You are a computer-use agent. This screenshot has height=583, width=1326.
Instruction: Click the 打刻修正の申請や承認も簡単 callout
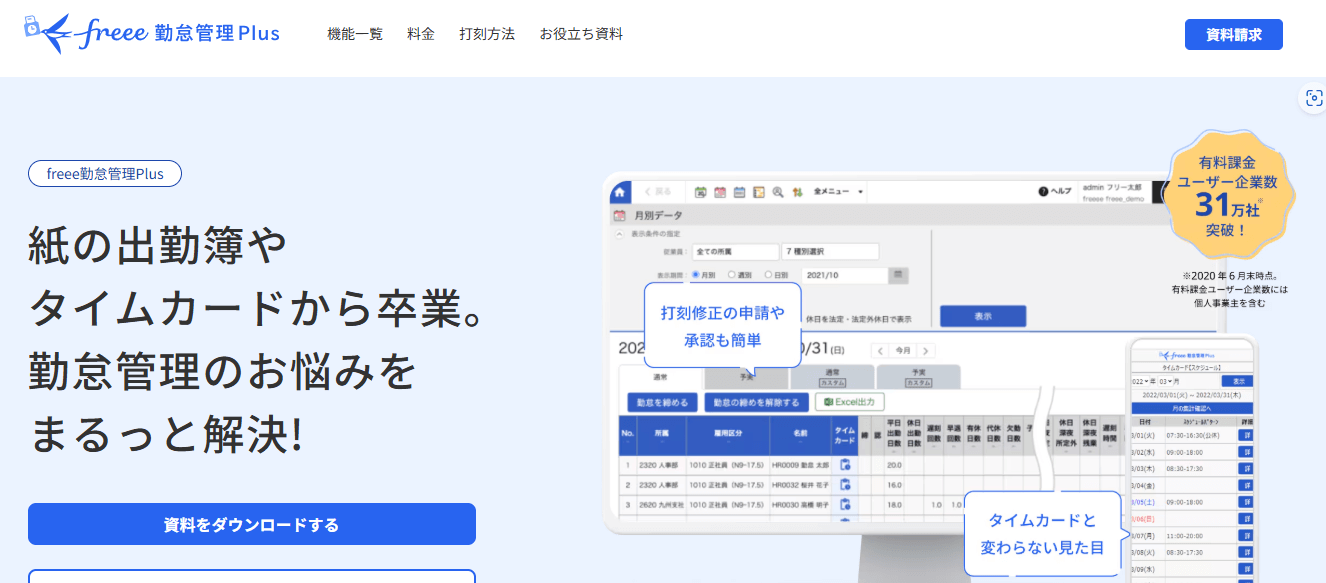723,326
